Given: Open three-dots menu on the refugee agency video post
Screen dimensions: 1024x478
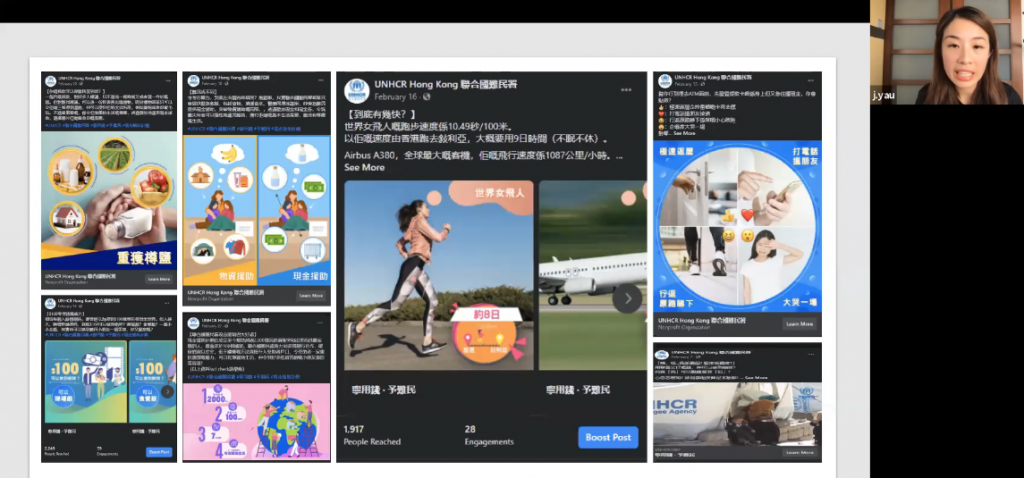Looking at the screenshot, I should click(812, 354).
